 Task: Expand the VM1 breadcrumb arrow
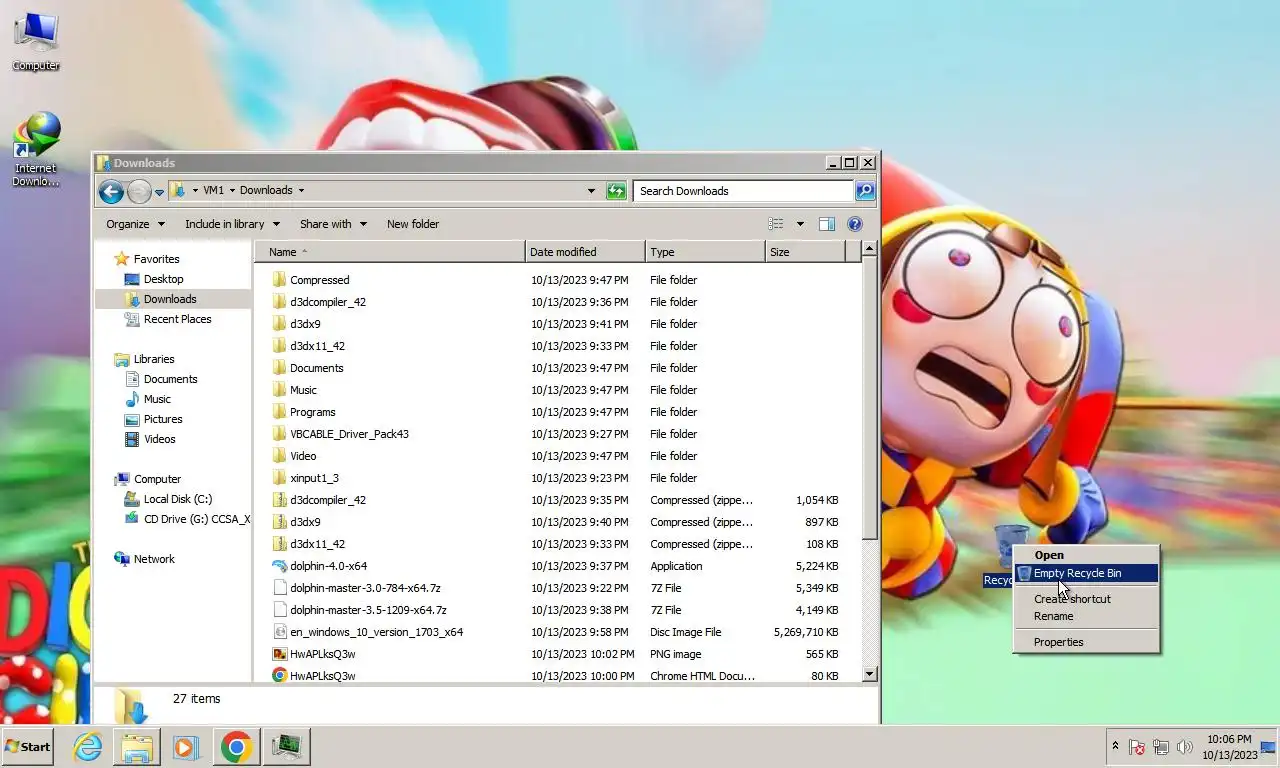(232, 190)
